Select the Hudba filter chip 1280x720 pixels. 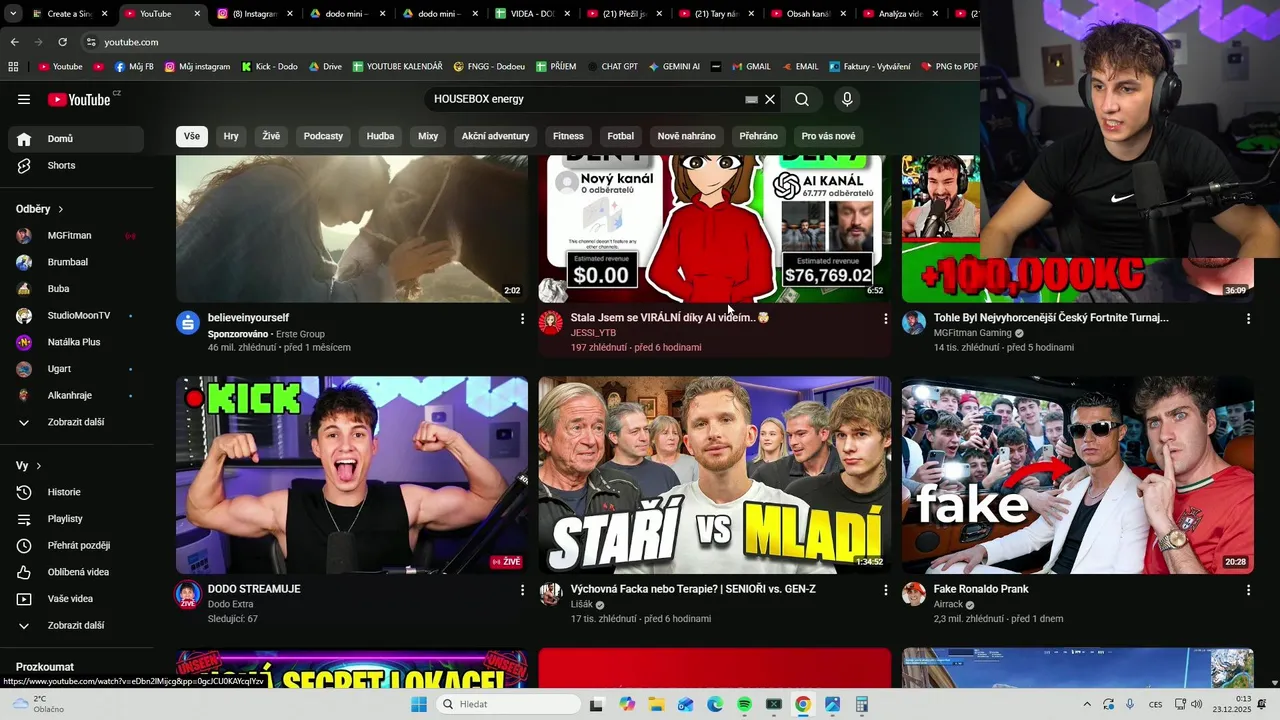point(380,136)
